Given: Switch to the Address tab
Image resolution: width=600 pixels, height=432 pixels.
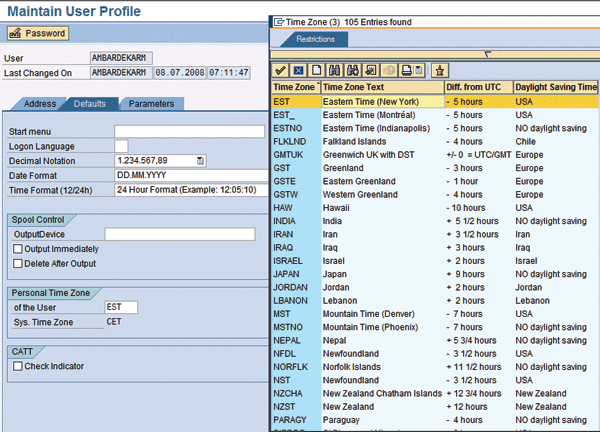Looking at the screenshot, I should click(x=40, y=103).
